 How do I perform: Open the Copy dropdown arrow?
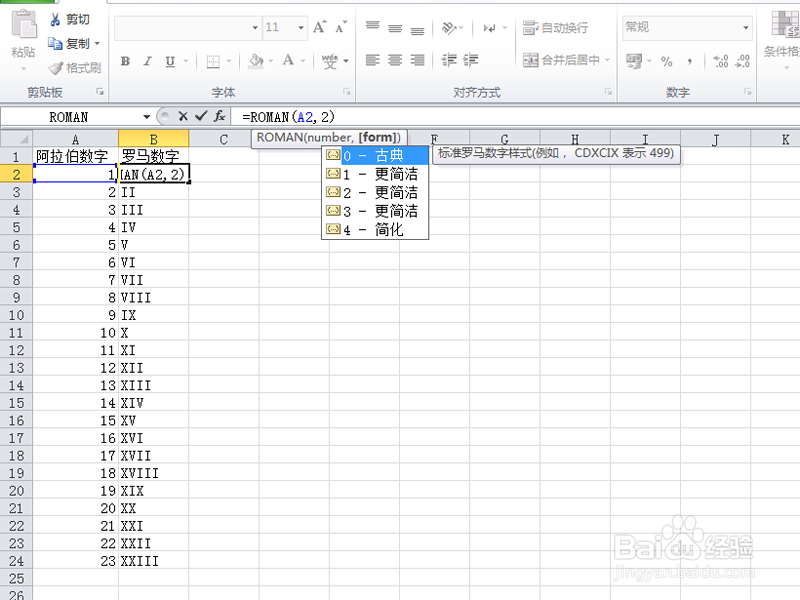point(97,44)
